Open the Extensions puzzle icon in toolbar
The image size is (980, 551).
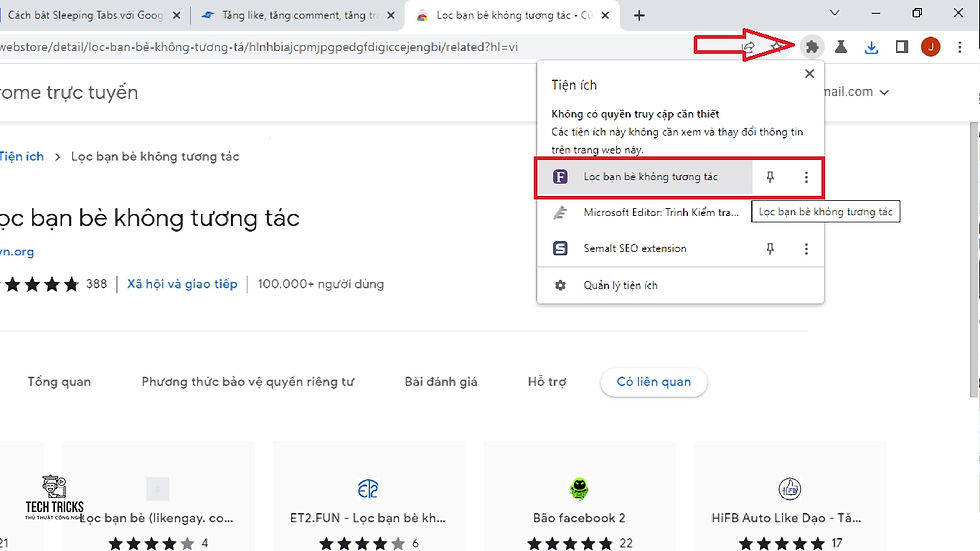(x=812, y=47)
